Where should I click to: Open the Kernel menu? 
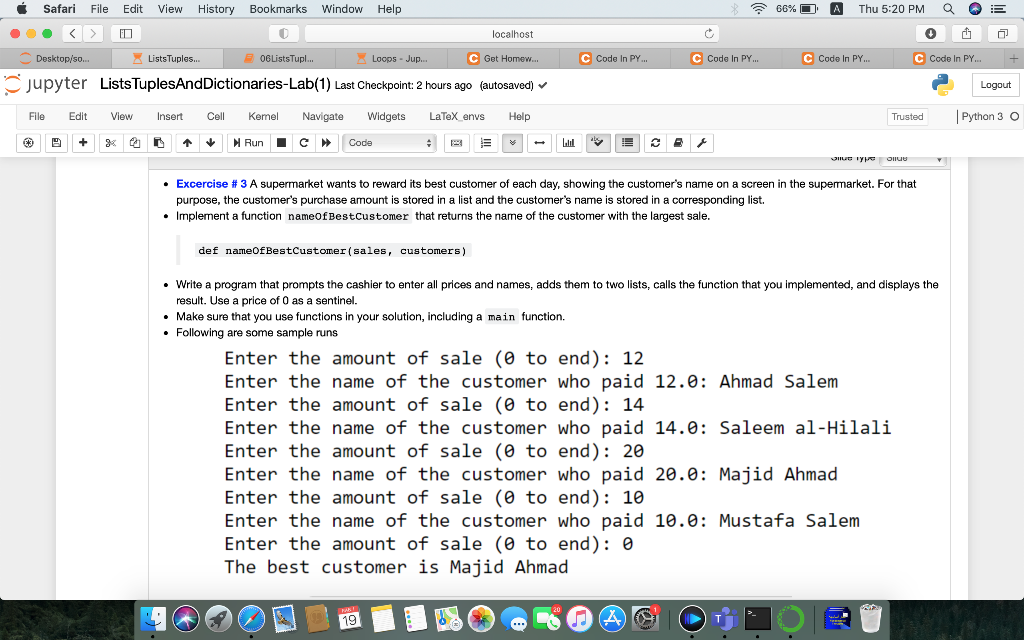[x=263, y=116]
